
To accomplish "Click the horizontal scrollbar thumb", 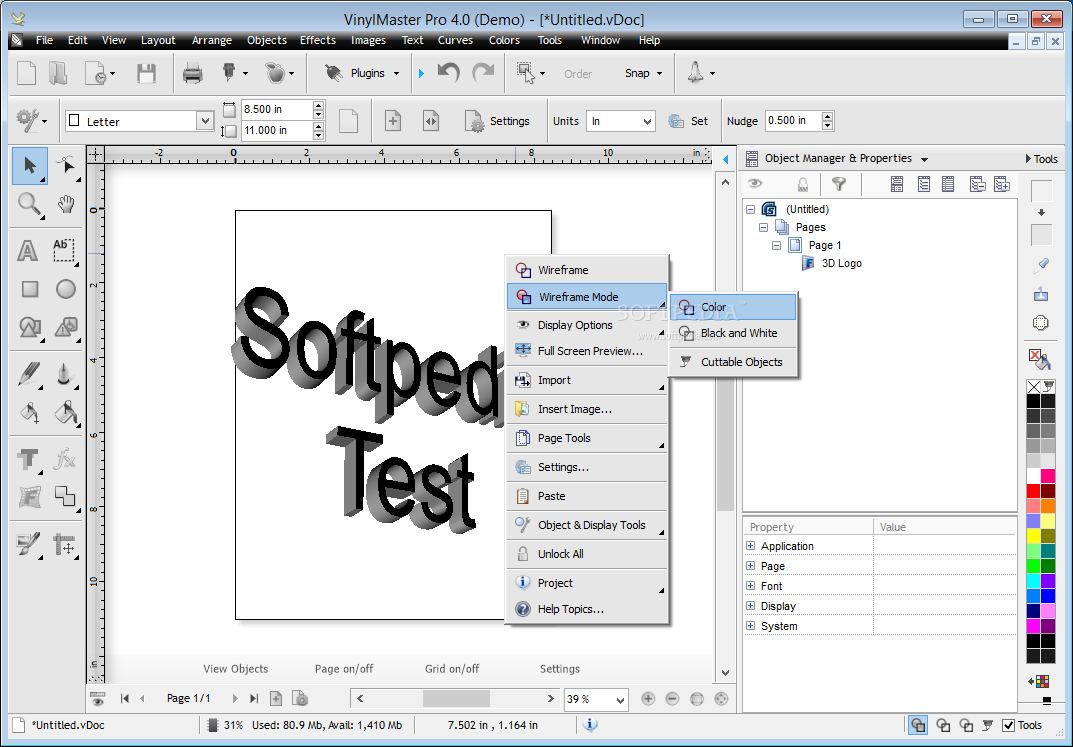I will pos(456,698).
